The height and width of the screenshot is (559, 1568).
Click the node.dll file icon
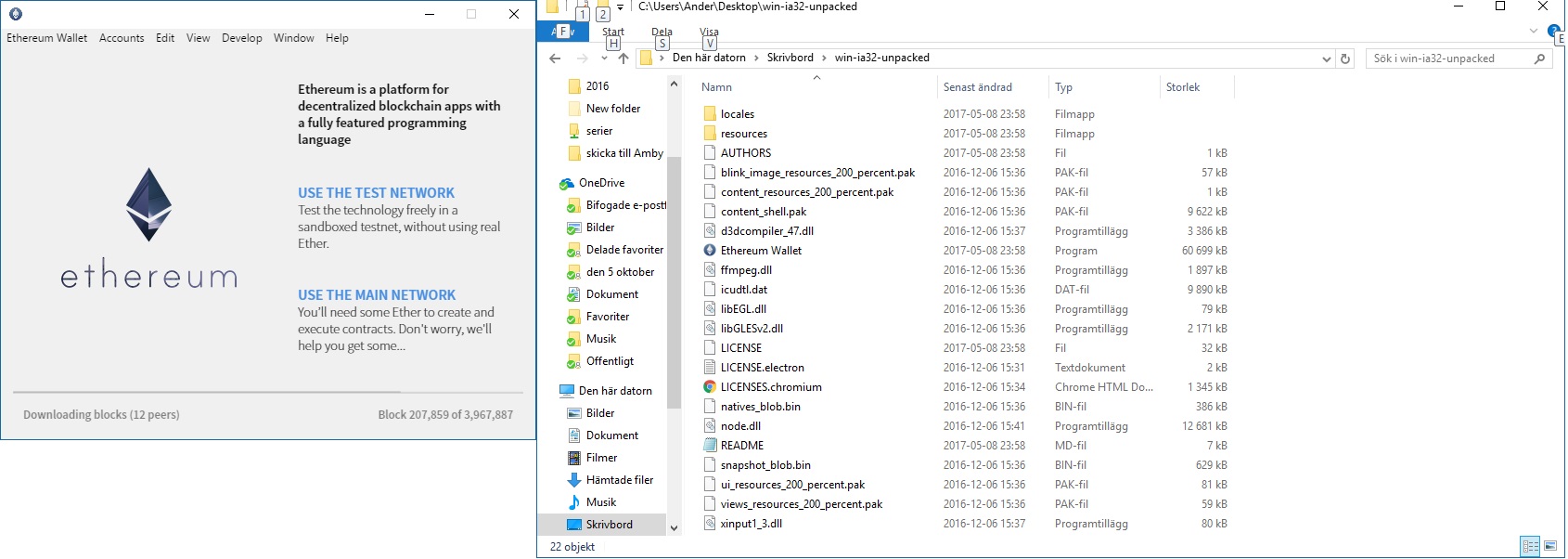click(x=710, y=426)
